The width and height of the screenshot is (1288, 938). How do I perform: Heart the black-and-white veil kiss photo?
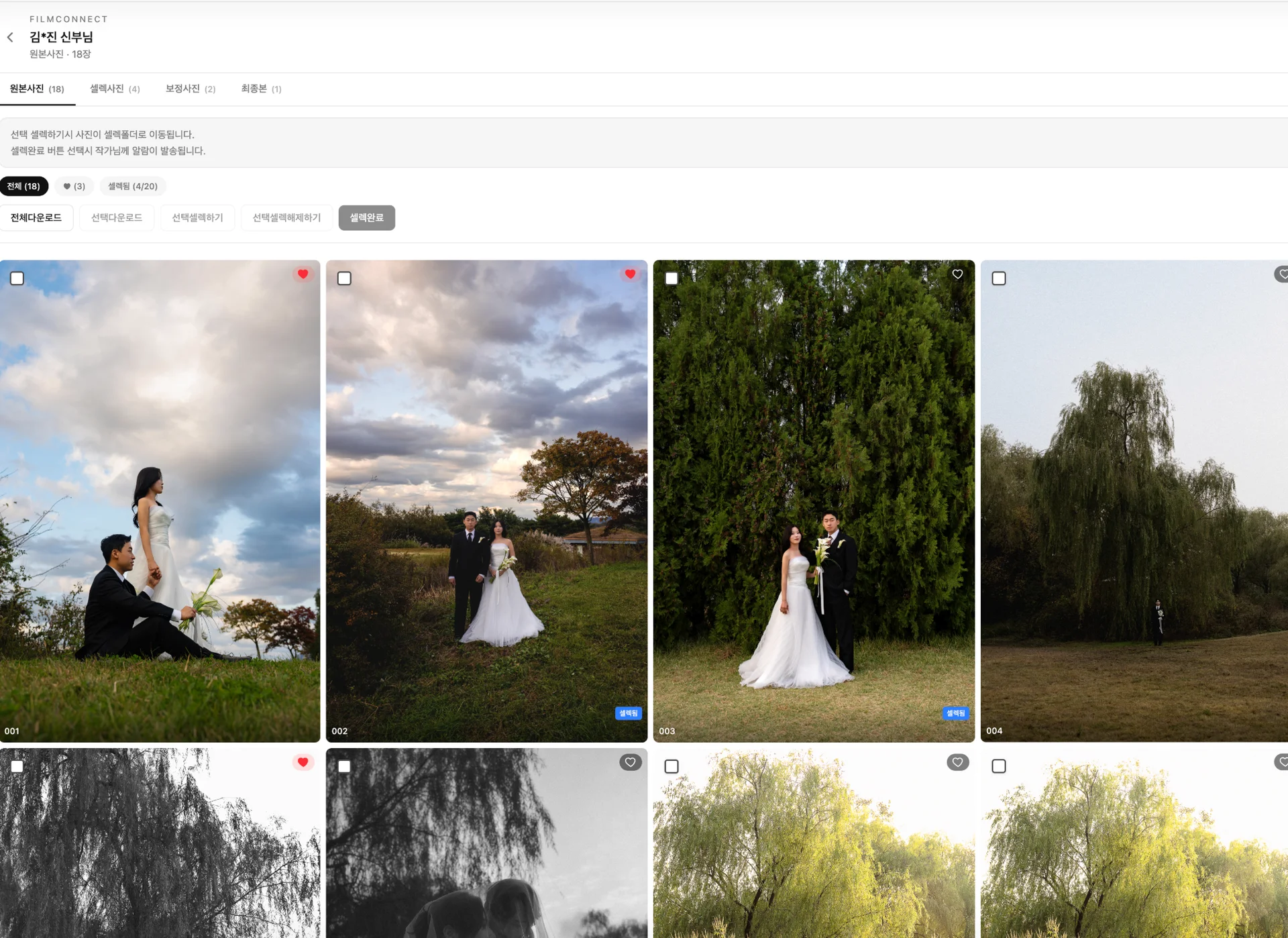click(x=630, y=762)
